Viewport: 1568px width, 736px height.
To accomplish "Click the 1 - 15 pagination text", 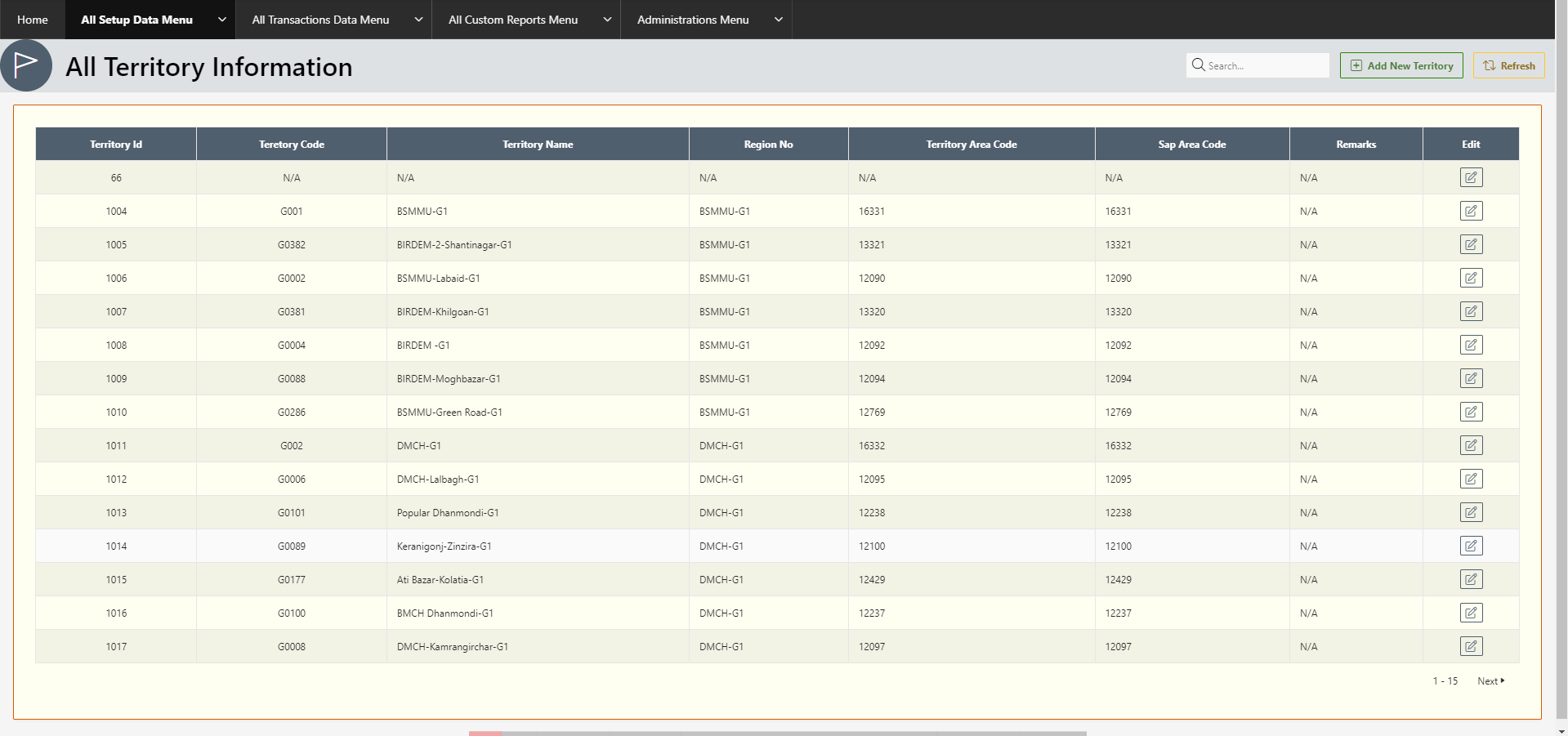I will pos(1445,681).
